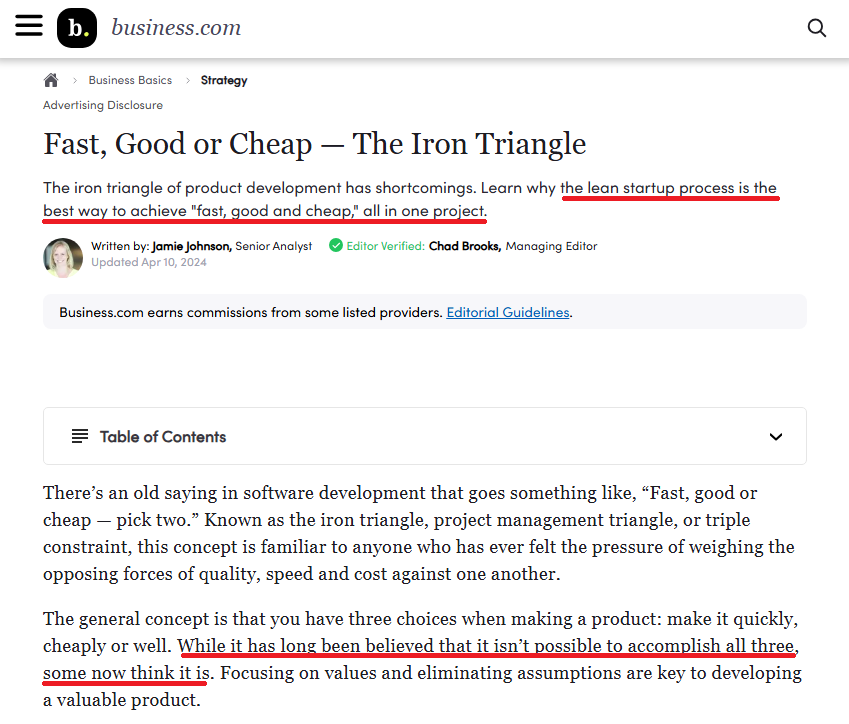The width and height of the screenshot is (849, 724).
Task: Go to home via breadcrumb house icon
Action: [51, 80]
